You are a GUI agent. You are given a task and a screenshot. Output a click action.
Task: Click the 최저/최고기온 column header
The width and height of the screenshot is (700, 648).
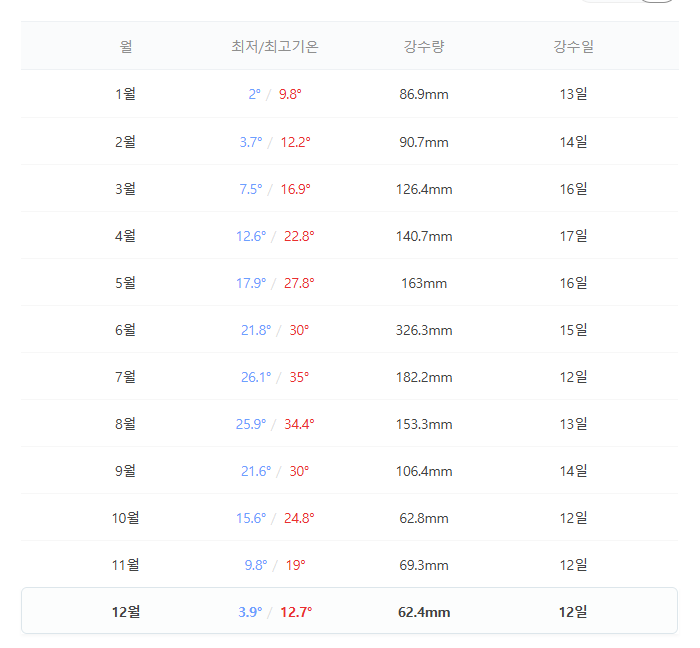tap(275, 46)
